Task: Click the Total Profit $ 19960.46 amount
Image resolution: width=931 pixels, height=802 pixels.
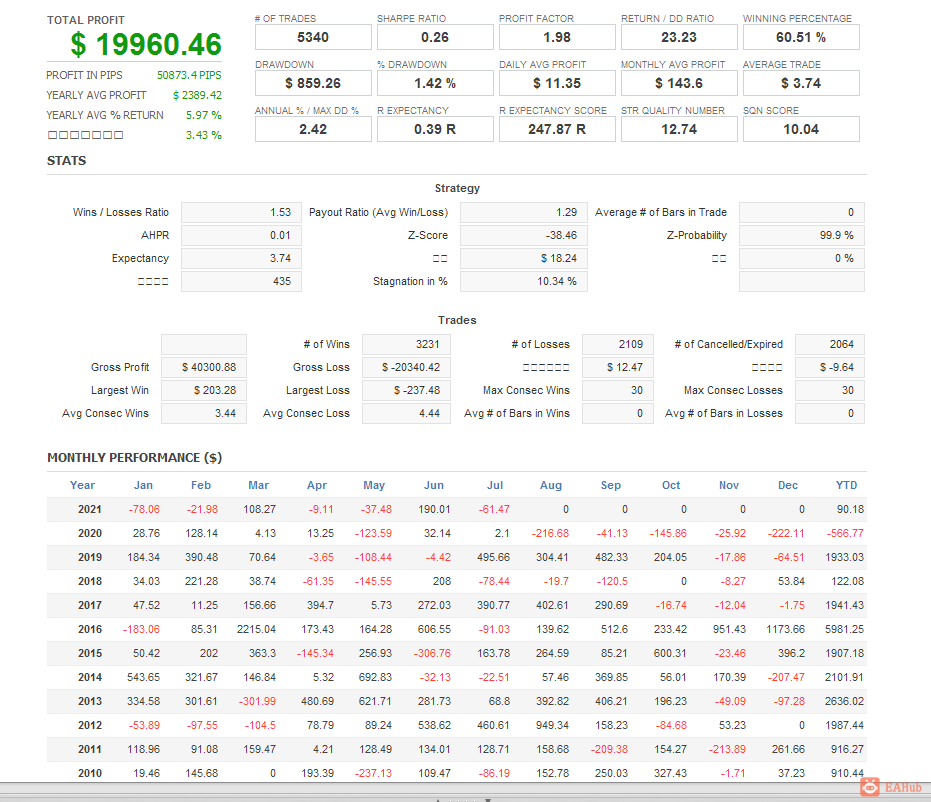Action: click(145, 45)
